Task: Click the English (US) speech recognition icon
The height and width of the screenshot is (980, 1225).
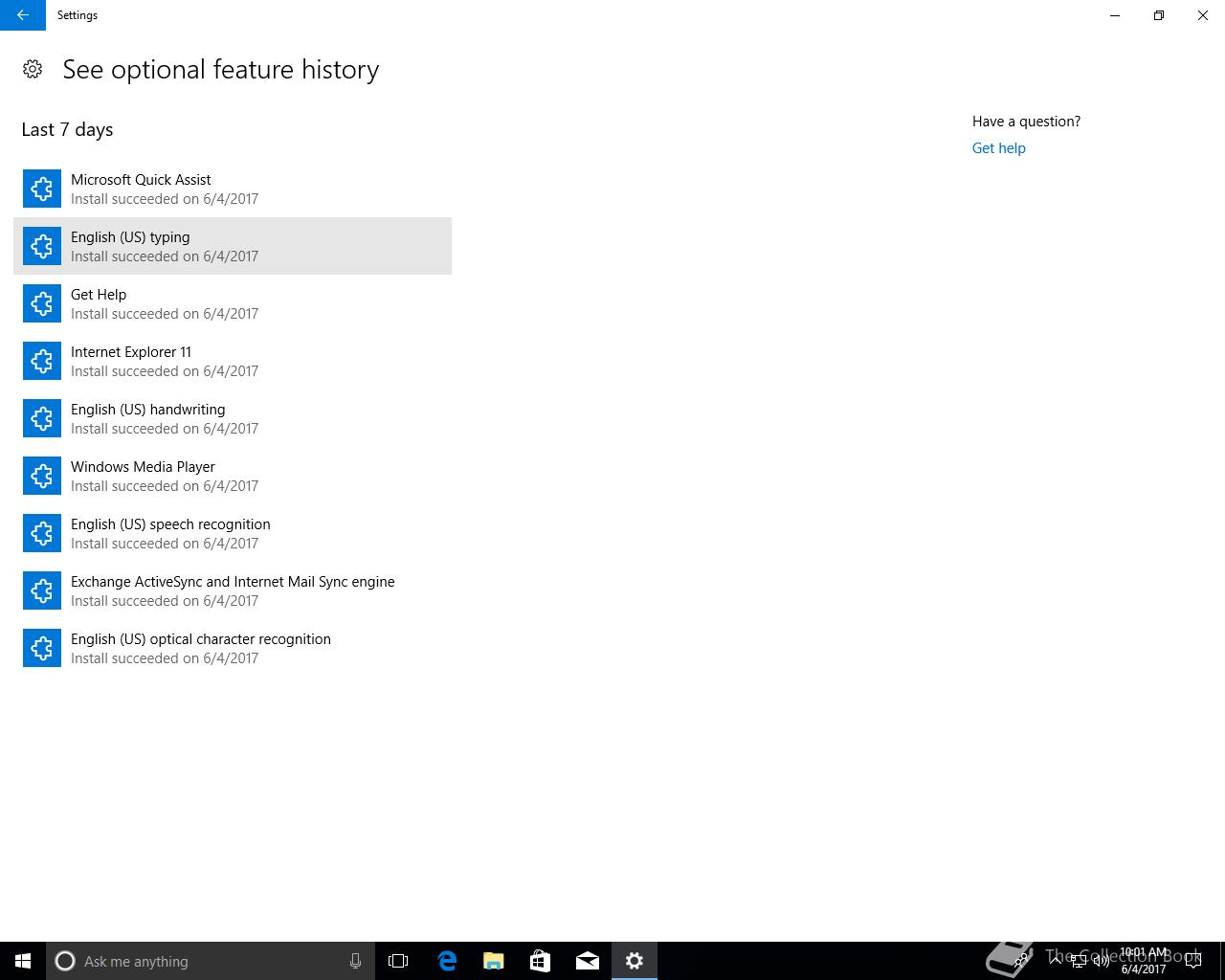Action: [42, 533]
